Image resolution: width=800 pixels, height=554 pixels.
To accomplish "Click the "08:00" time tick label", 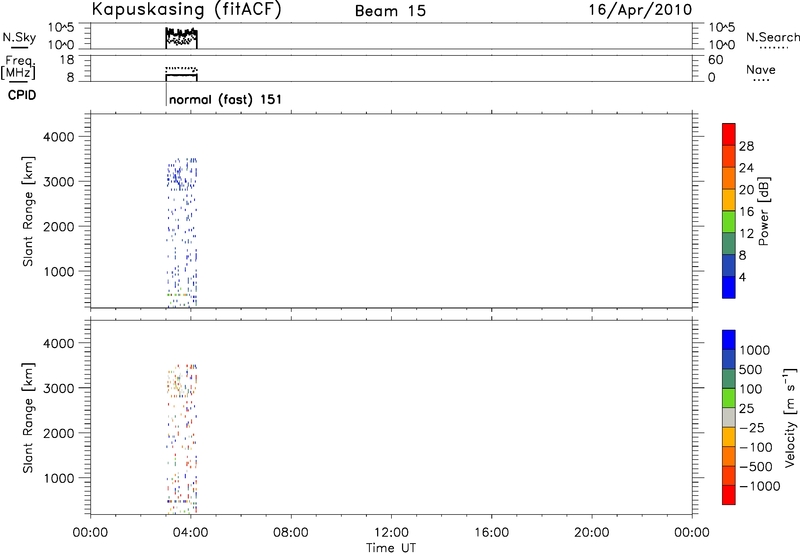I will 291,533.
